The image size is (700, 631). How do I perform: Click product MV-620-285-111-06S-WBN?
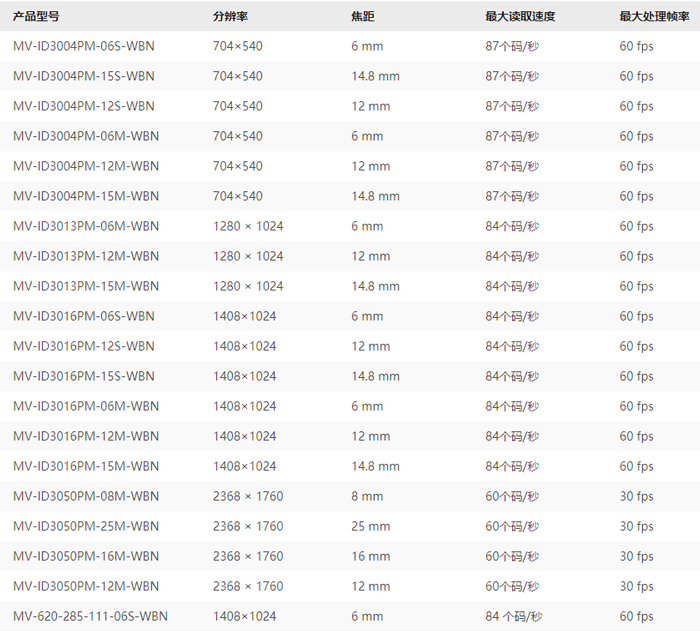pos(91,616)
